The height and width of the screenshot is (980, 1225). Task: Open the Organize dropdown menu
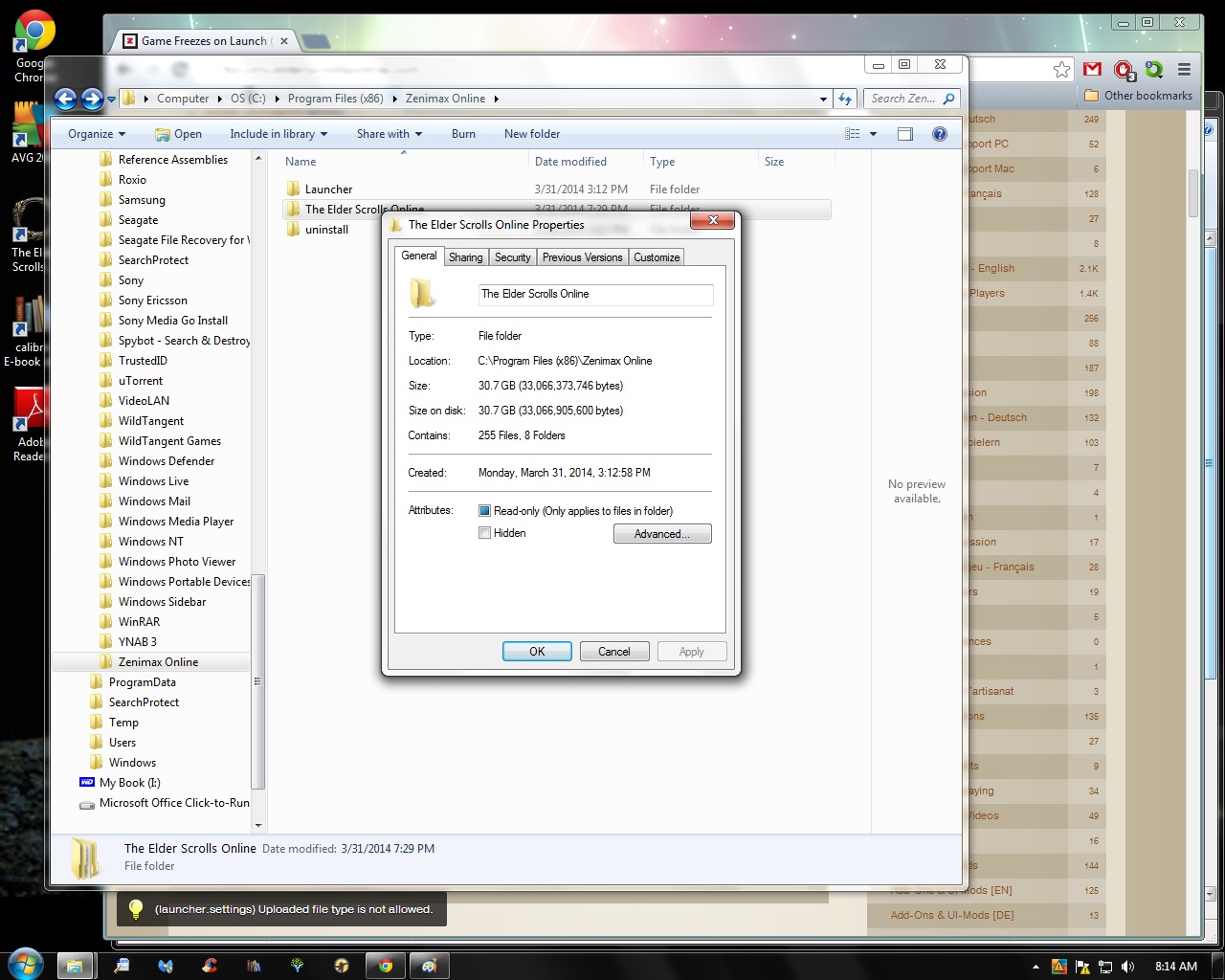tap(97, 134)
